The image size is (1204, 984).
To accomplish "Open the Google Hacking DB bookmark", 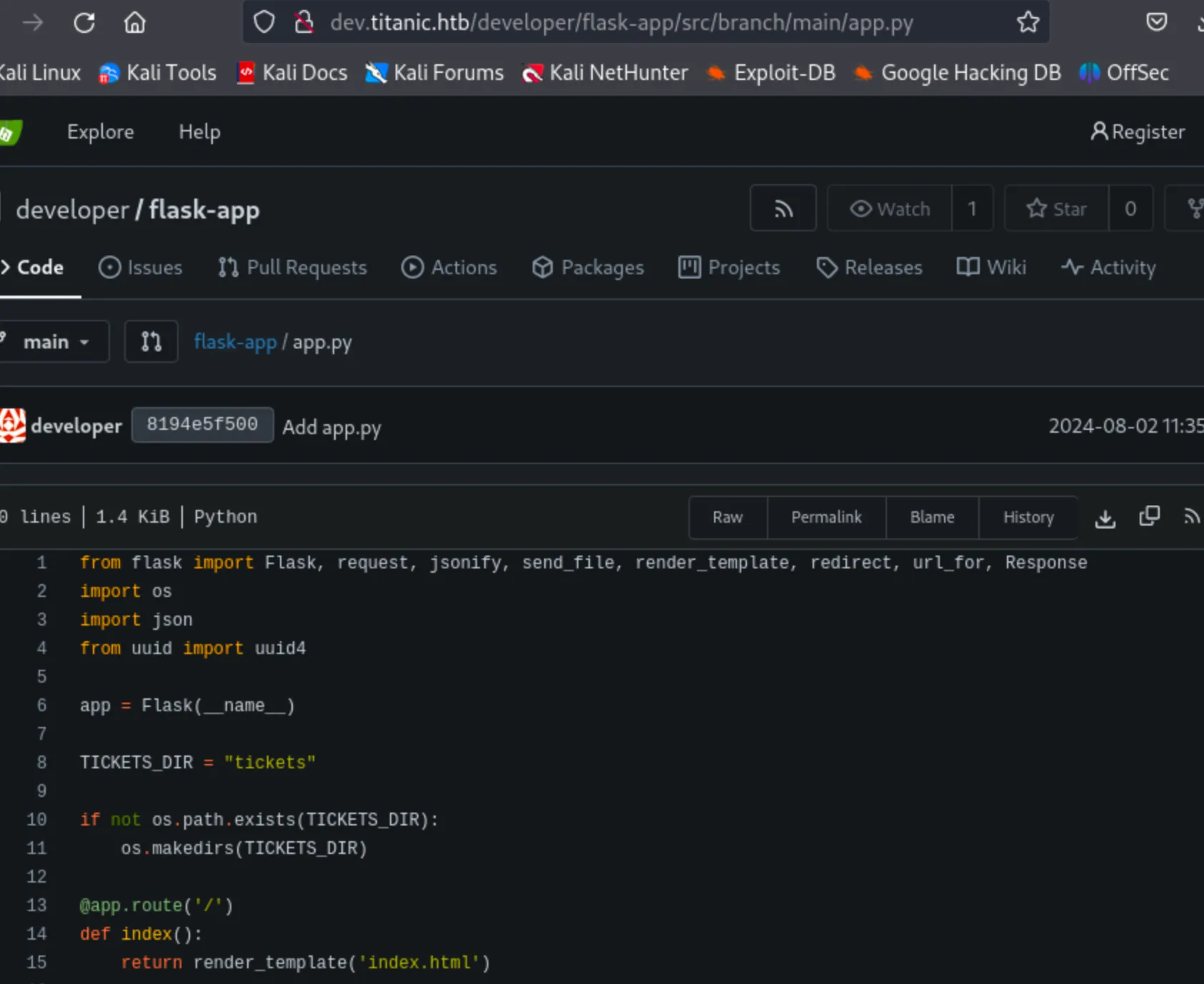I will coord(957,73).
